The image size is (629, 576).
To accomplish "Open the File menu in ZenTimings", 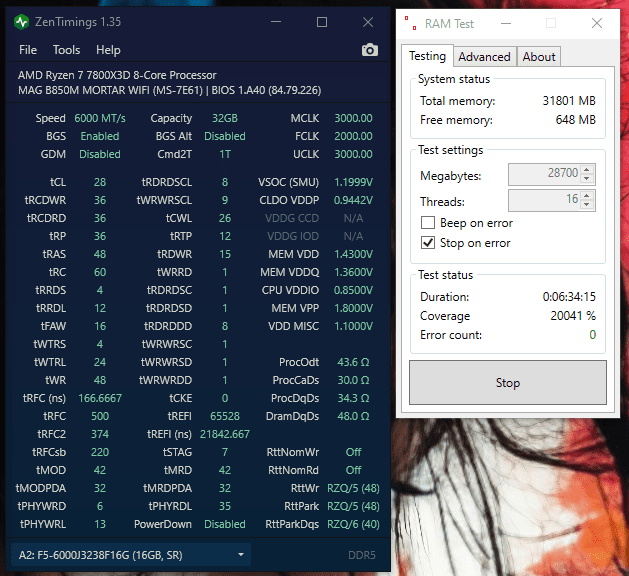I will click(28, 50).
